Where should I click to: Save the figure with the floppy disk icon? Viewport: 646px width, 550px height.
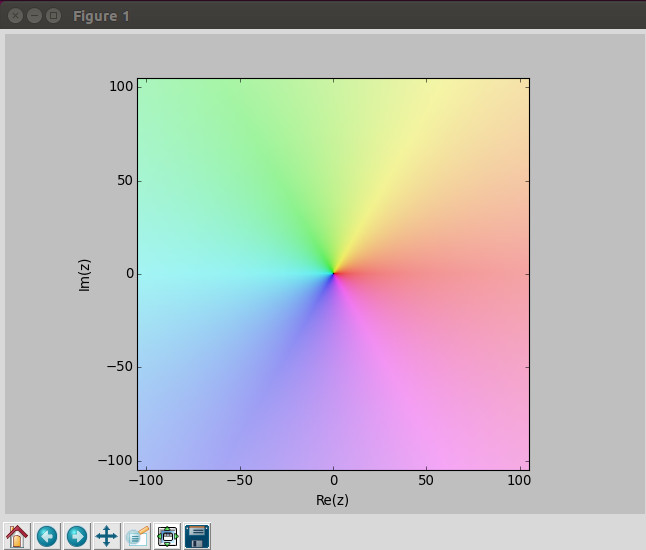(x=197, y=536)
